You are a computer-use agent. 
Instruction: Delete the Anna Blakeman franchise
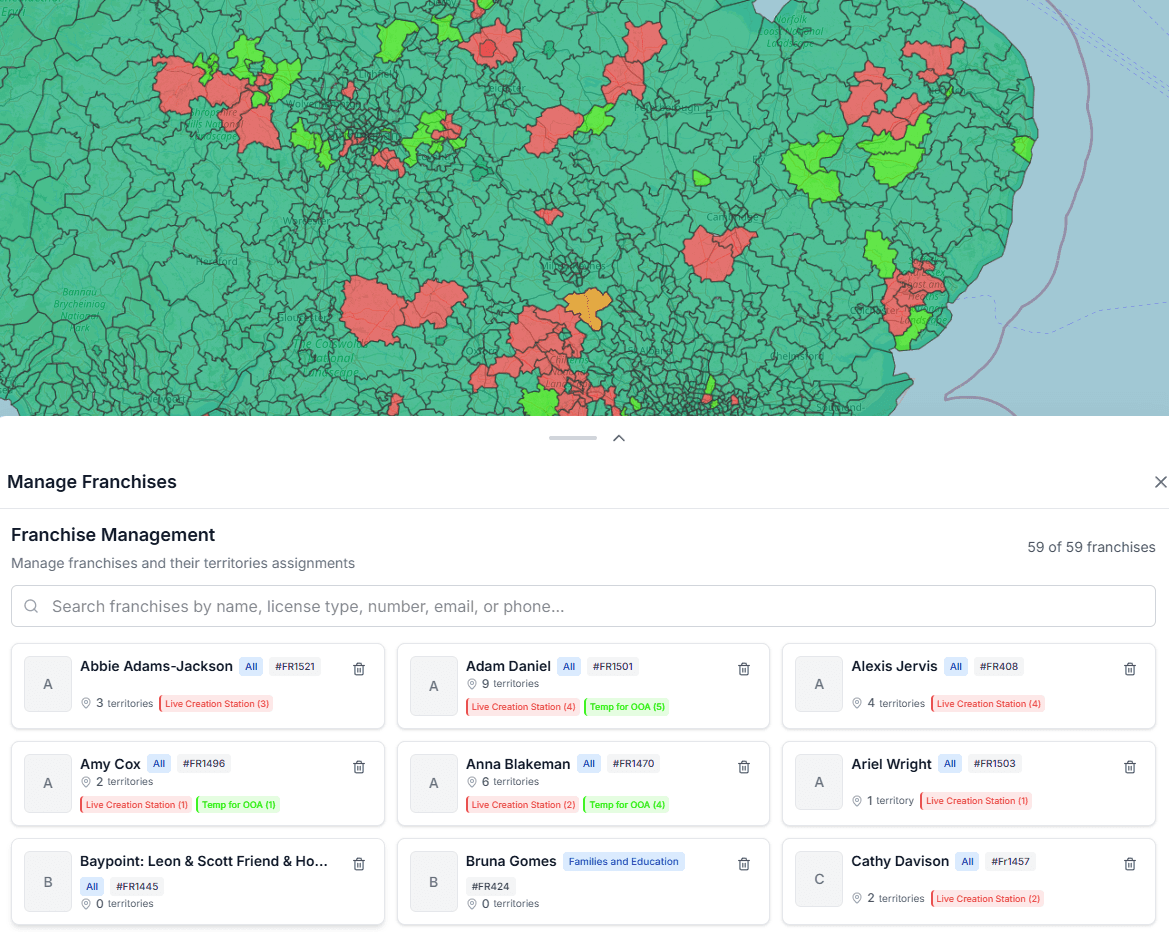744,766
